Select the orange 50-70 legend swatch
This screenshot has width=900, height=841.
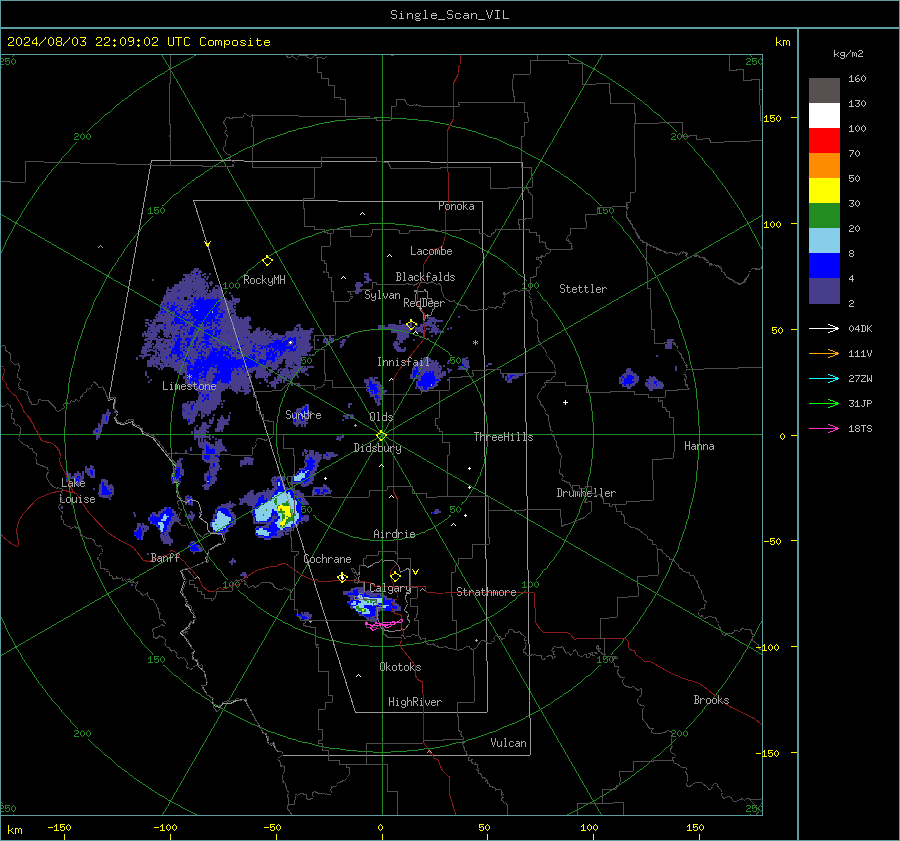tap(824, 166)
